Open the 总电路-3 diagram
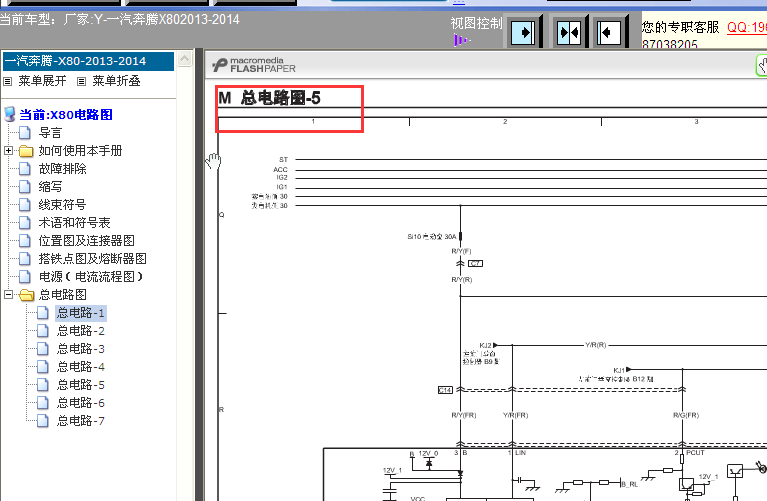Viewport: 767px width, 501px height. pyautogui.click(x=81, y=349)
